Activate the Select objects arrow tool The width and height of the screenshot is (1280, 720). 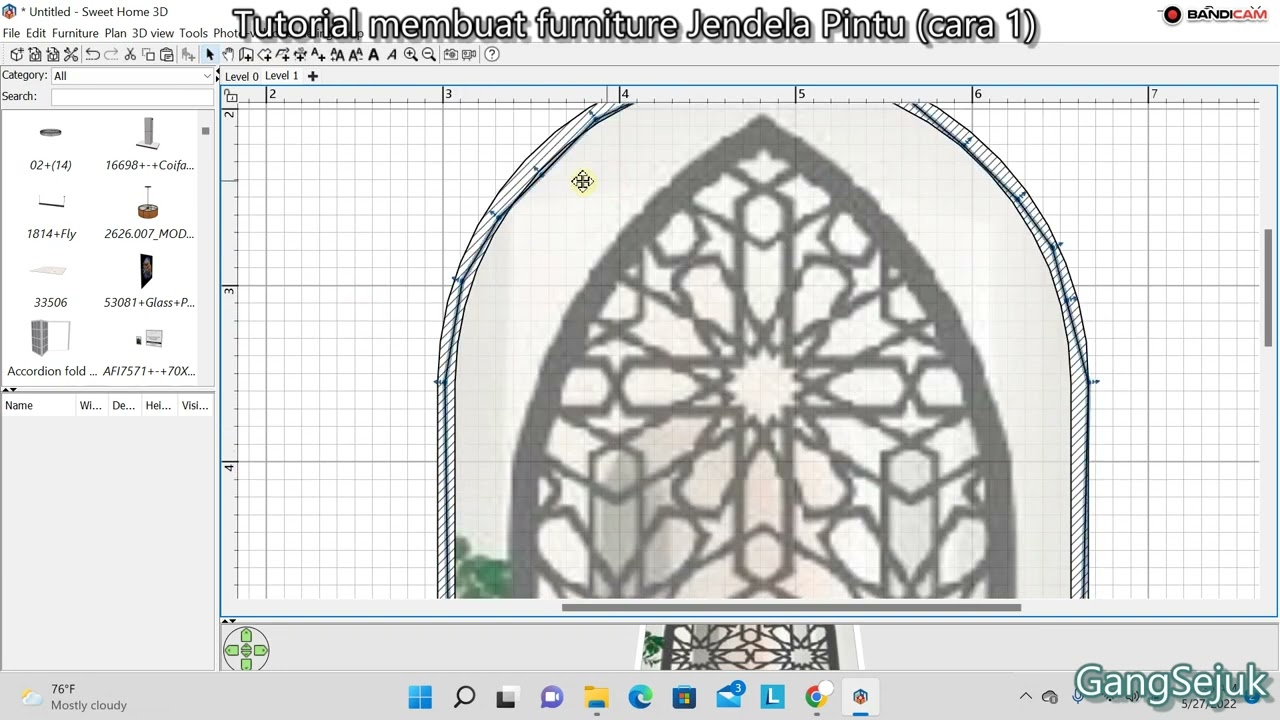[x=210, y=54]
